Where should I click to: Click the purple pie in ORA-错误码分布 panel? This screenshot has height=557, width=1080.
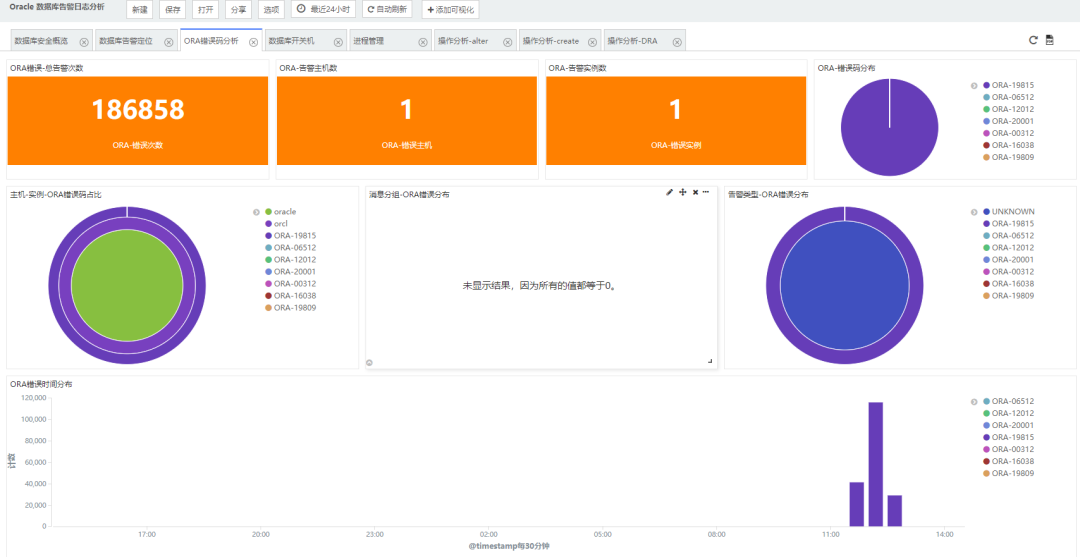pyautogui.click(x=889, y=127)
